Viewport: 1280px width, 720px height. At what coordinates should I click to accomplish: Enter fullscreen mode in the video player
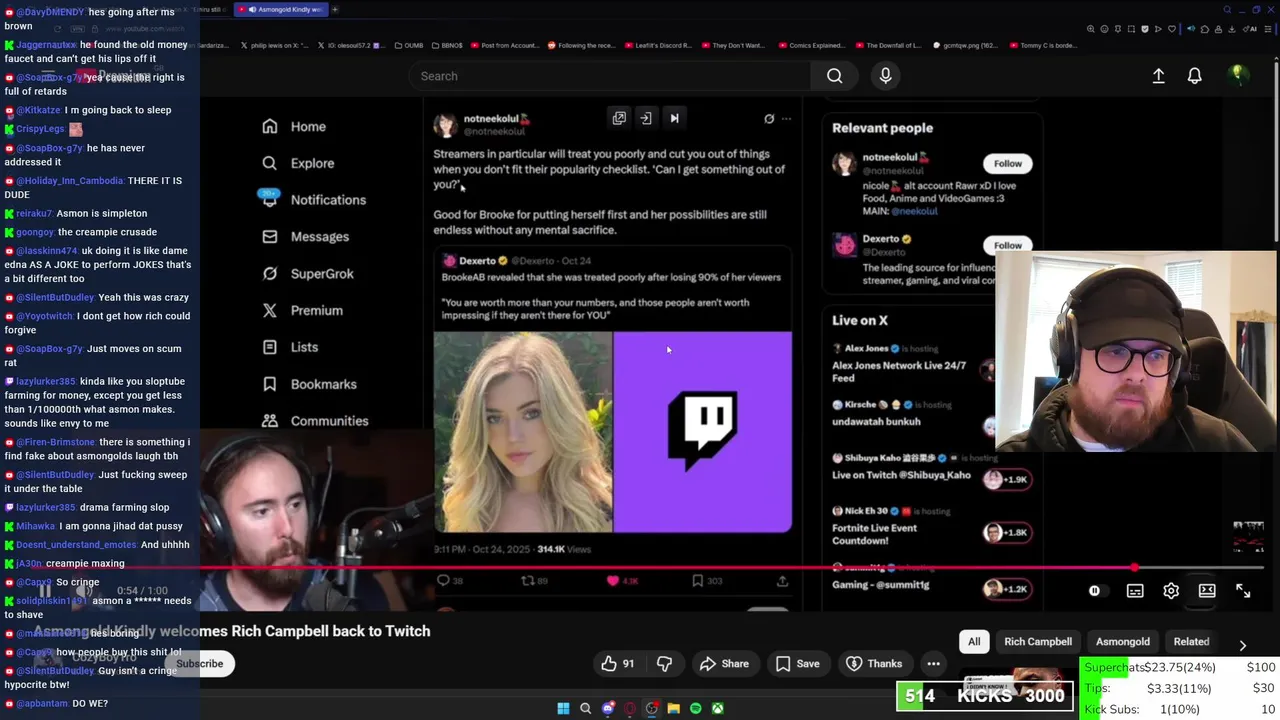1243,591
